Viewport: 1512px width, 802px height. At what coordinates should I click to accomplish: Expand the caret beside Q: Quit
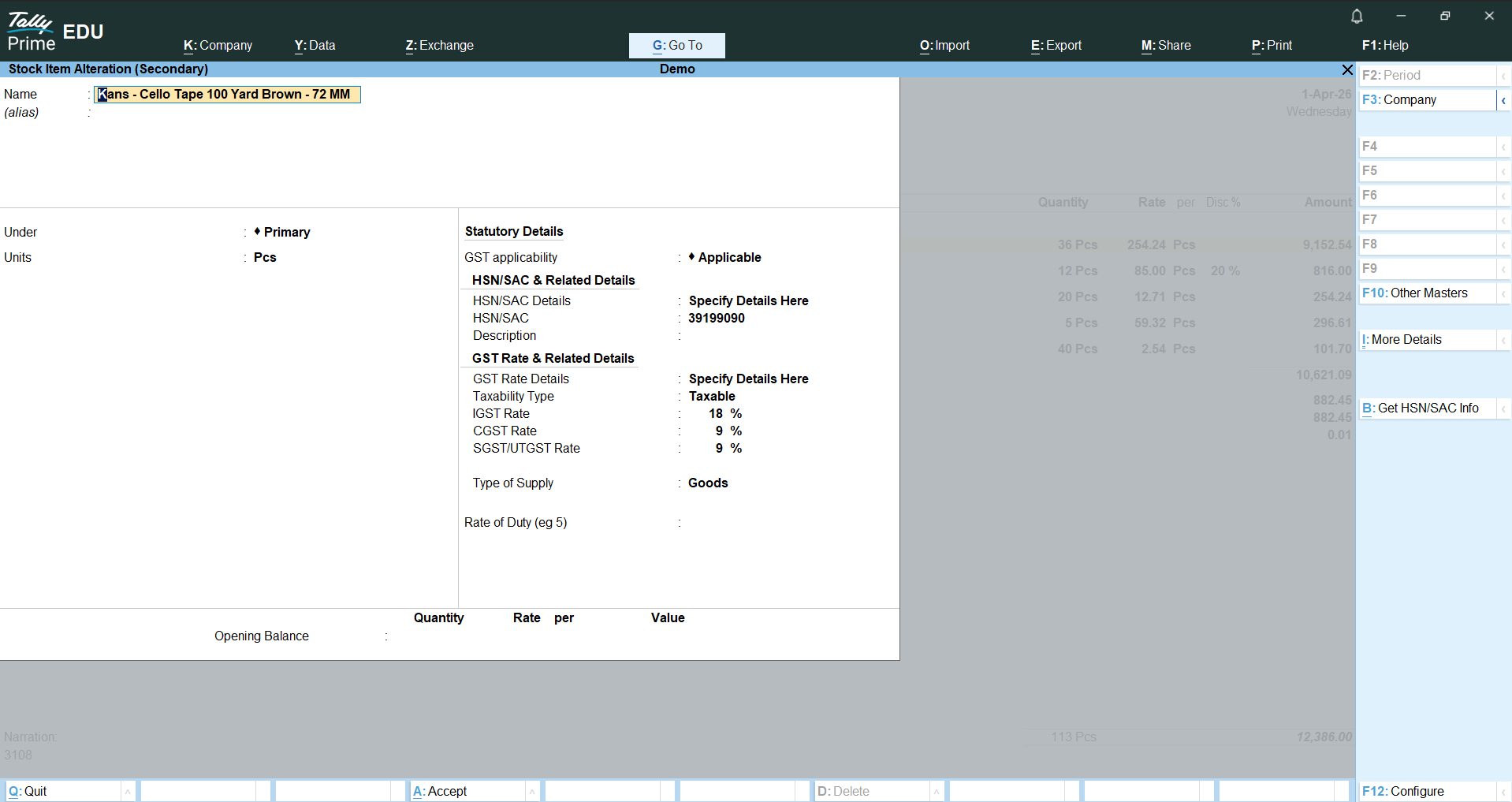[x=128, y=791]
